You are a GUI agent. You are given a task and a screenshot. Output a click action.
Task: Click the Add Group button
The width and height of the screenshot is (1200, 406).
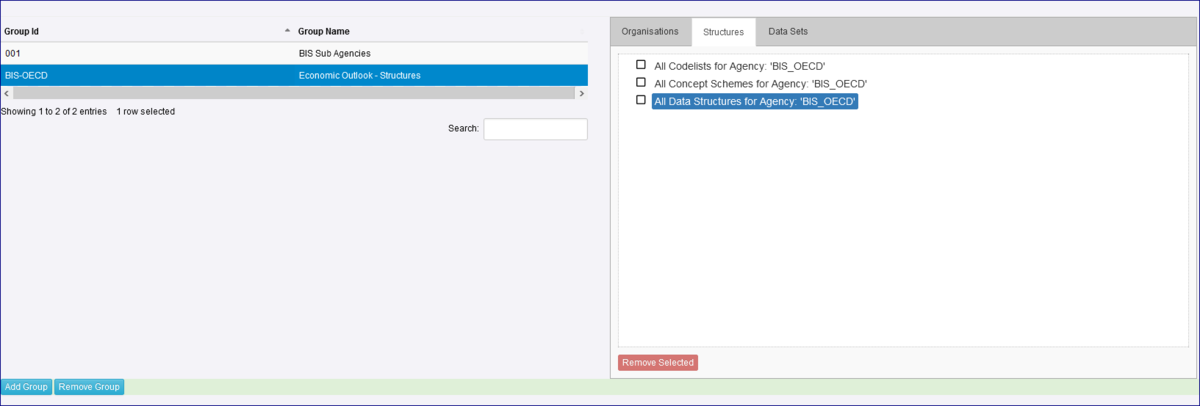tap(26, 387)
